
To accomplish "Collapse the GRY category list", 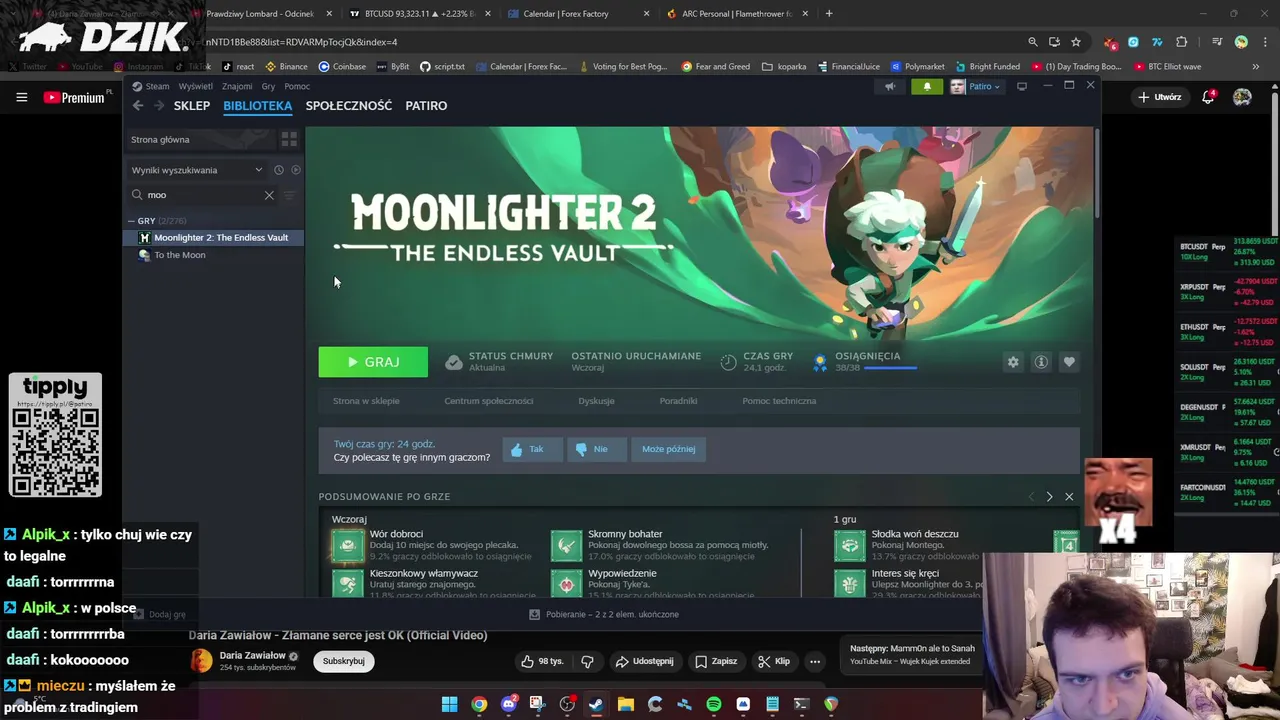I will click(x=132, y=221).
